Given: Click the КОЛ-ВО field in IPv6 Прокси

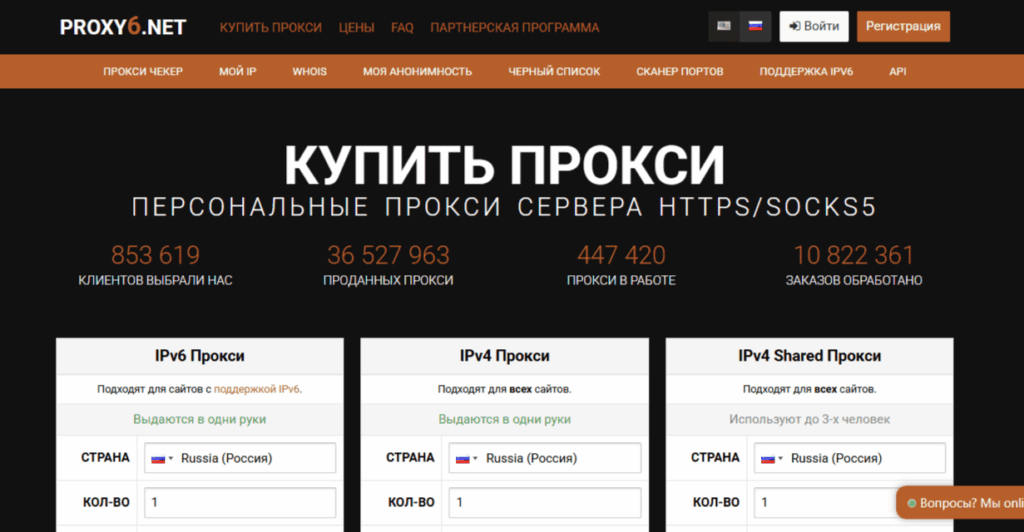Looking at the screenshot, I should pyautogui.click(x=240, y=503).
